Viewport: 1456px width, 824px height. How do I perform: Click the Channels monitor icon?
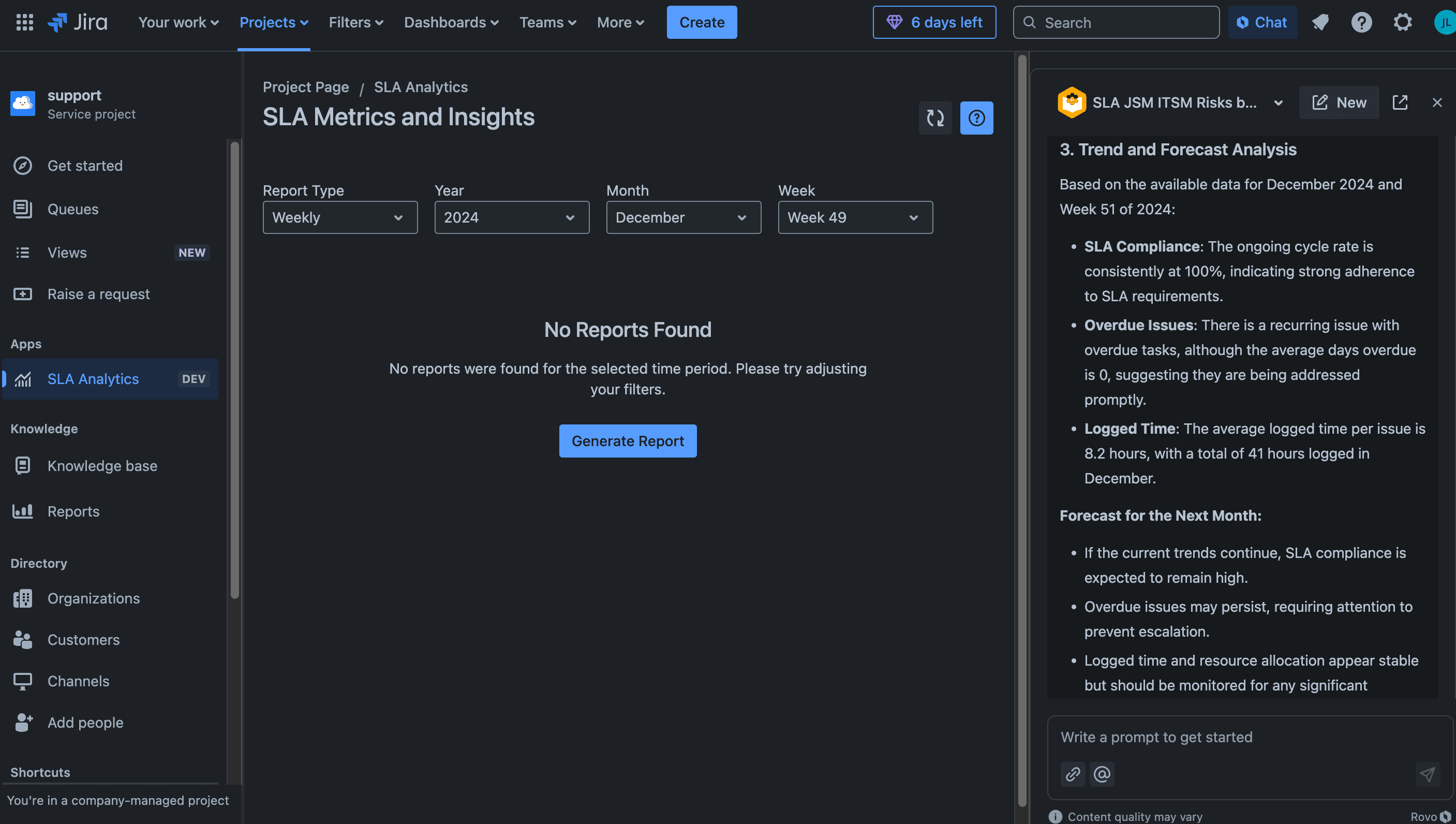(23, 681)
